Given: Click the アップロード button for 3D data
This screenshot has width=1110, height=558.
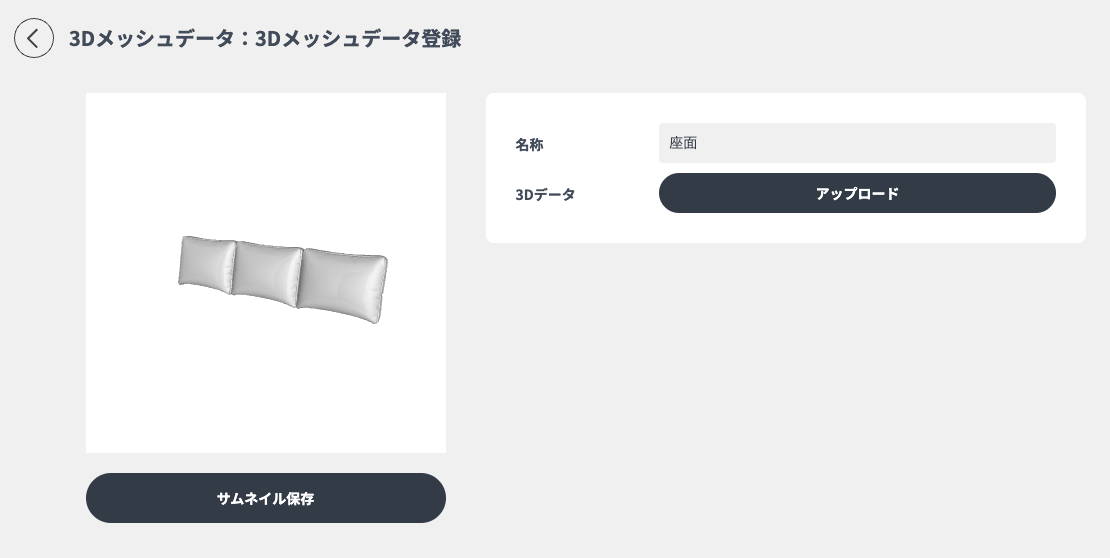Looking at the screenshot, I should tap(857, 193).
